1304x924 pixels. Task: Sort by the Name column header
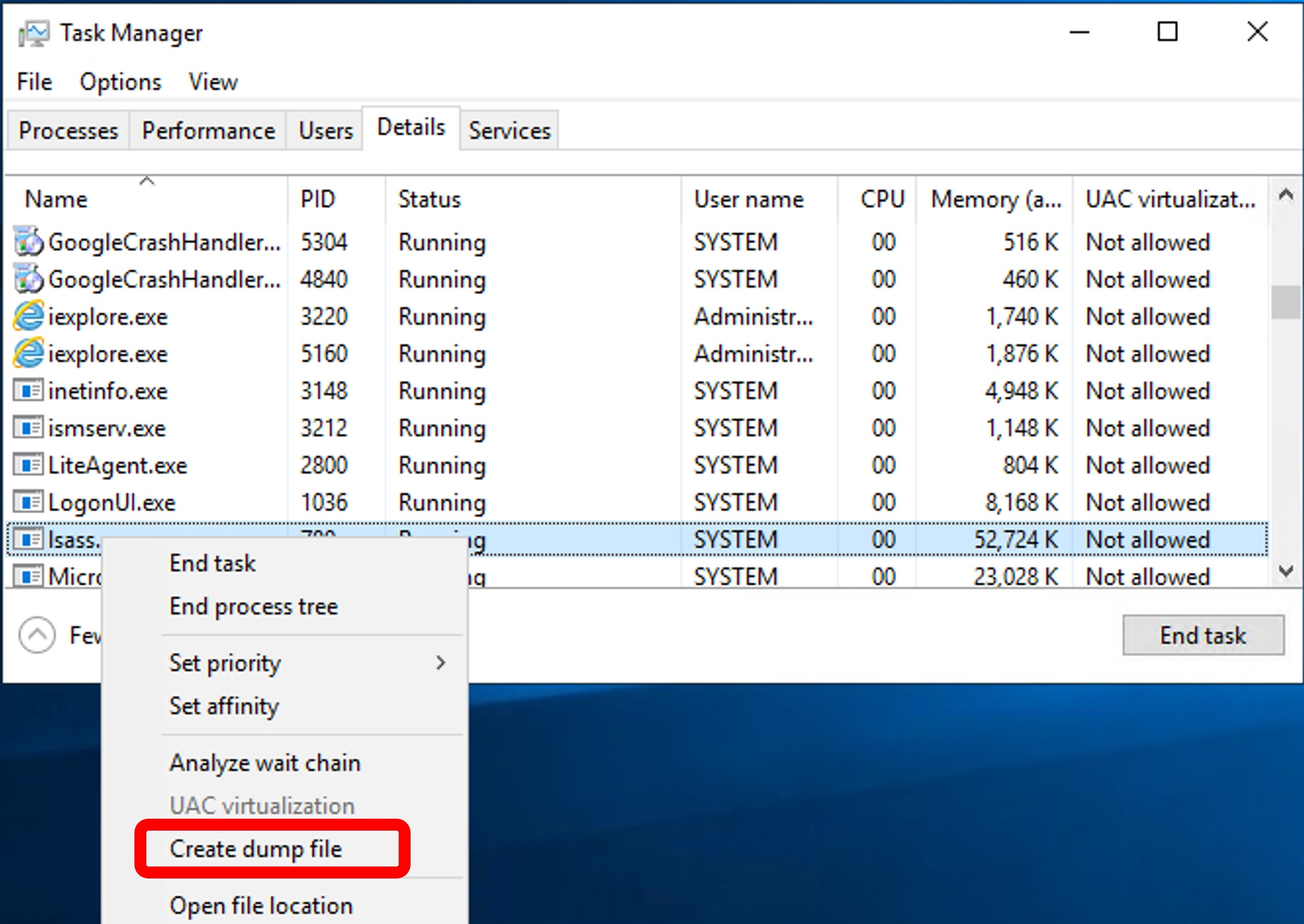pos(56,200)
